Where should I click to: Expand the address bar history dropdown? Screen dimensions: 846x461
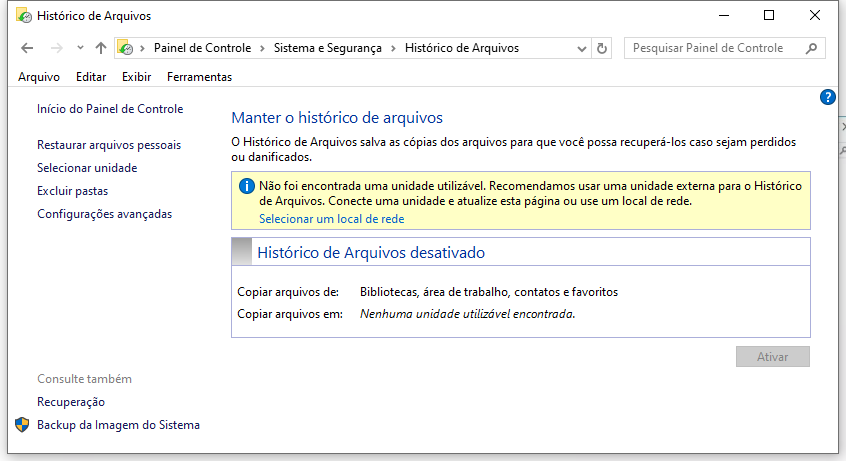coord(583,48)
